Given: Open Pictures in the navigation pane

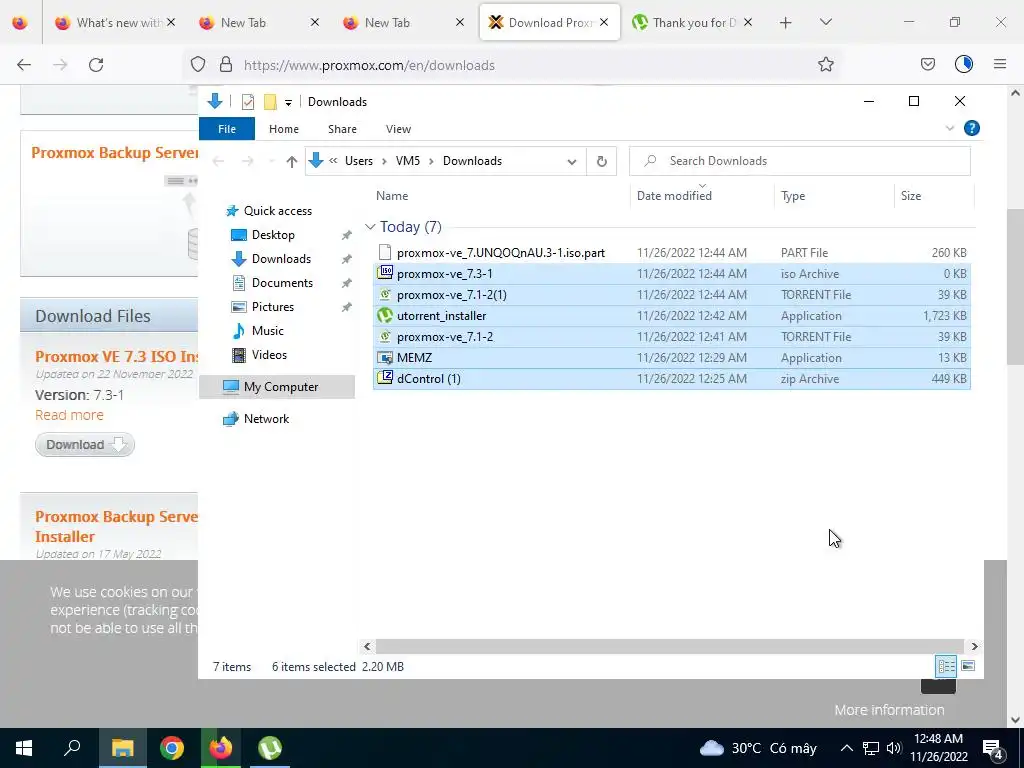Looking at the screenshot, I should coord(272,307).
